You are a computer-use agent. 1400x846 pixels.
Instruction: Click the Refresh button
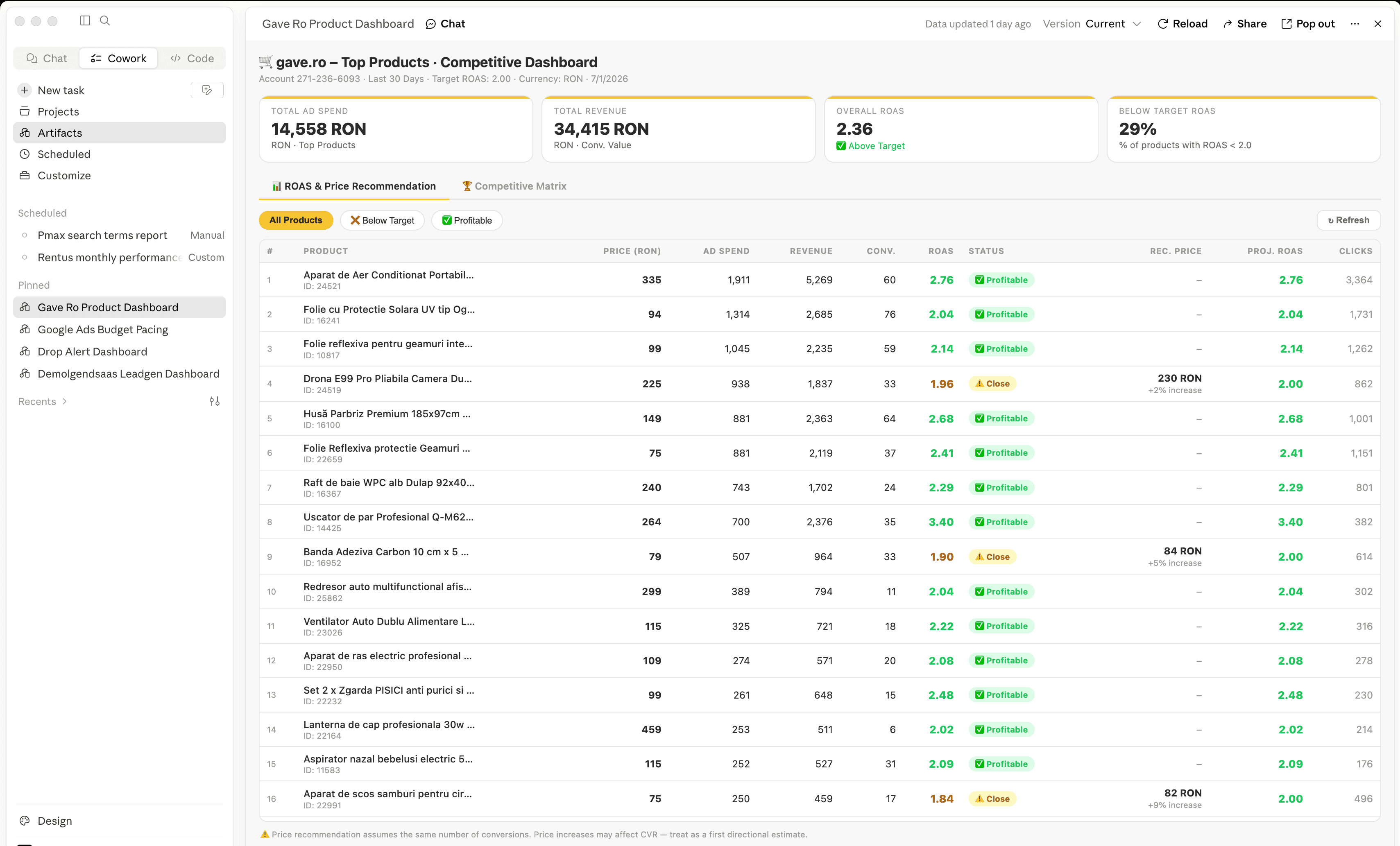(x=1348, y=220)
